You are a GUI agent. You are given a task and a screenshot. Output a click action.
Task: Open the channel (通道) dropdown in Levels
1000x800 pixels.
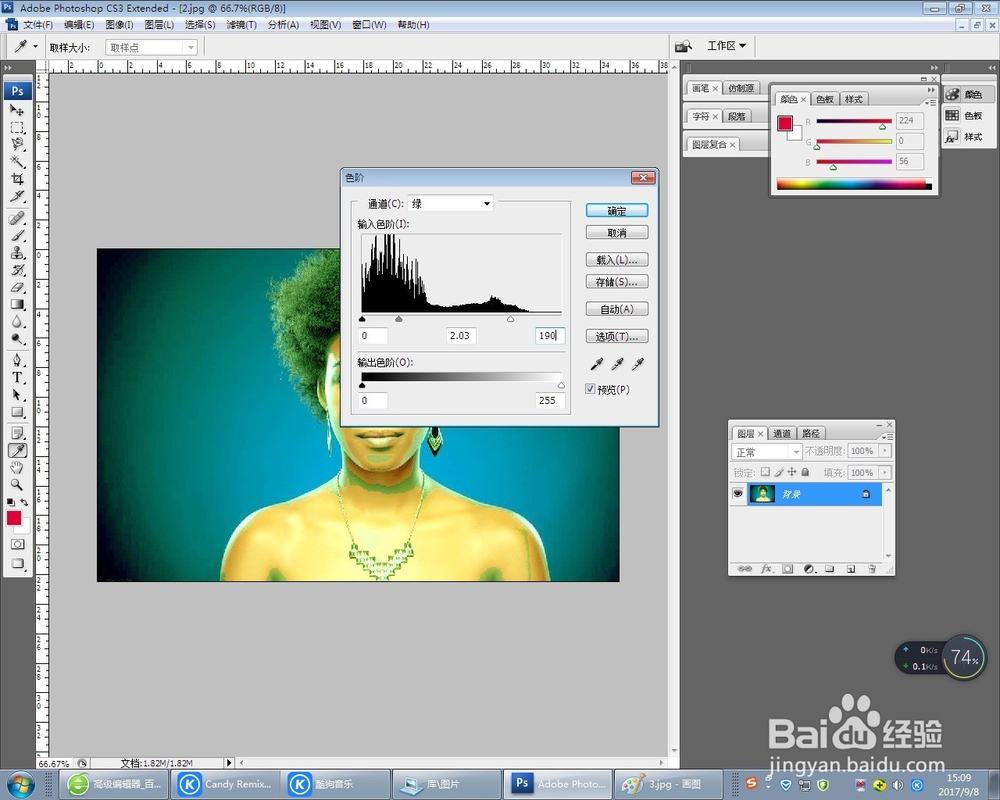[450, 204]
